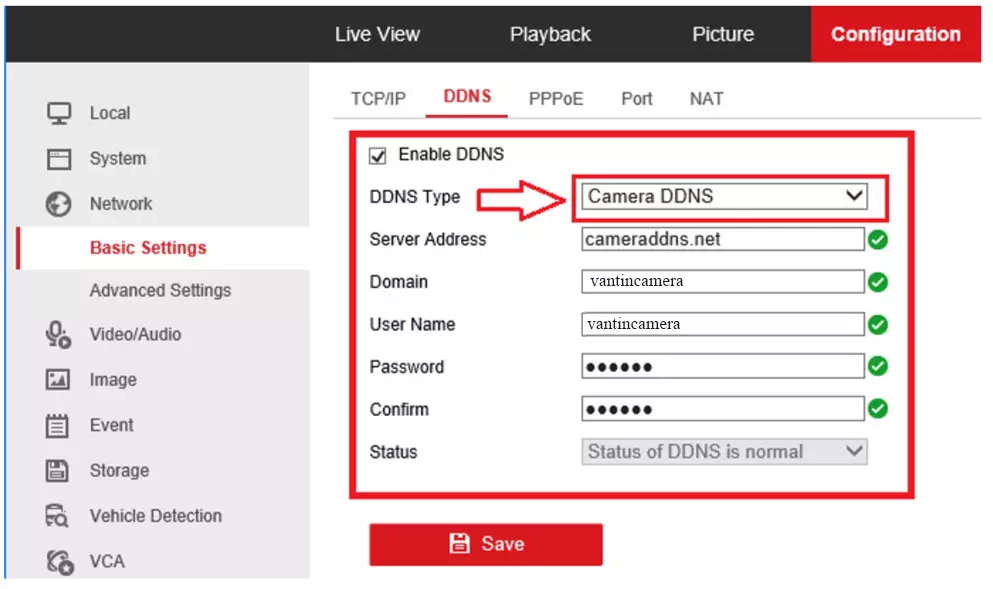Click the Network globe icon
The height and width of the screenshot is (589, 993).
point(58,204)
